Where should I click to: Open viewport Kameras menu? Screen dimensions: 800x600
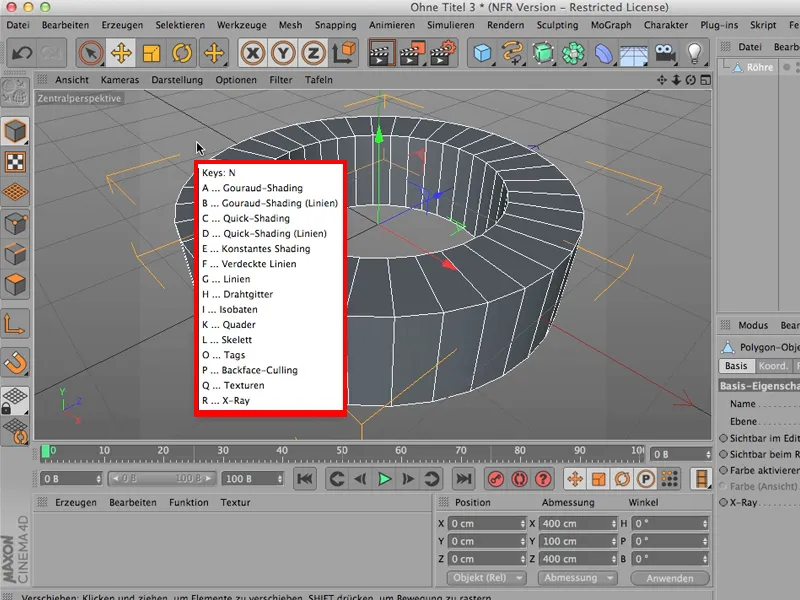120,80
